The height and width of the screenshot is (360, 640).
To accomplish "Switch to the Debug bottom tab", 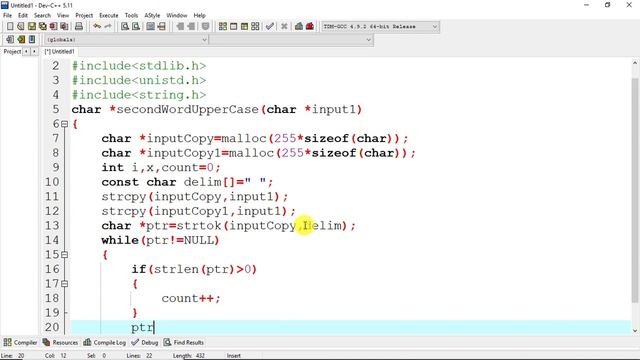I will [x=145, y=342].
